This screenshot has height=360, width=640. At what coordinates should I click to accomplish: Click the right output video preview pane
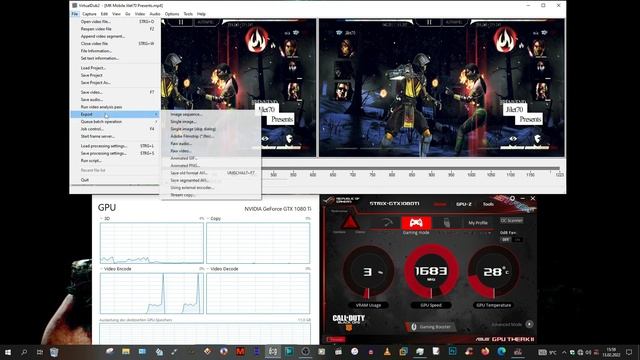[442, 88]
